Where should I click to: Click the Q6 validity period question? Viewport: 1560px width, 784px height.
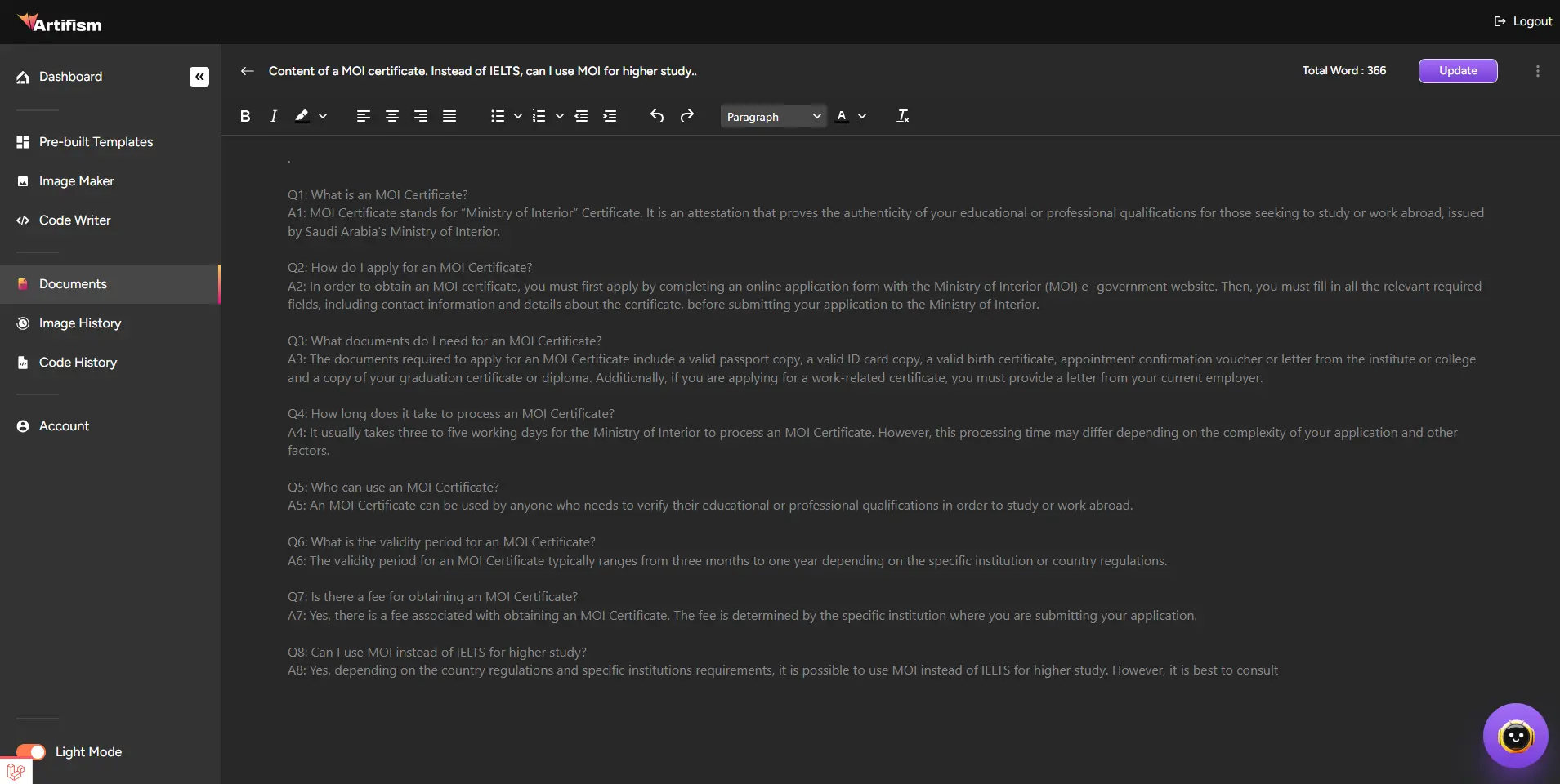click(441, 542)
